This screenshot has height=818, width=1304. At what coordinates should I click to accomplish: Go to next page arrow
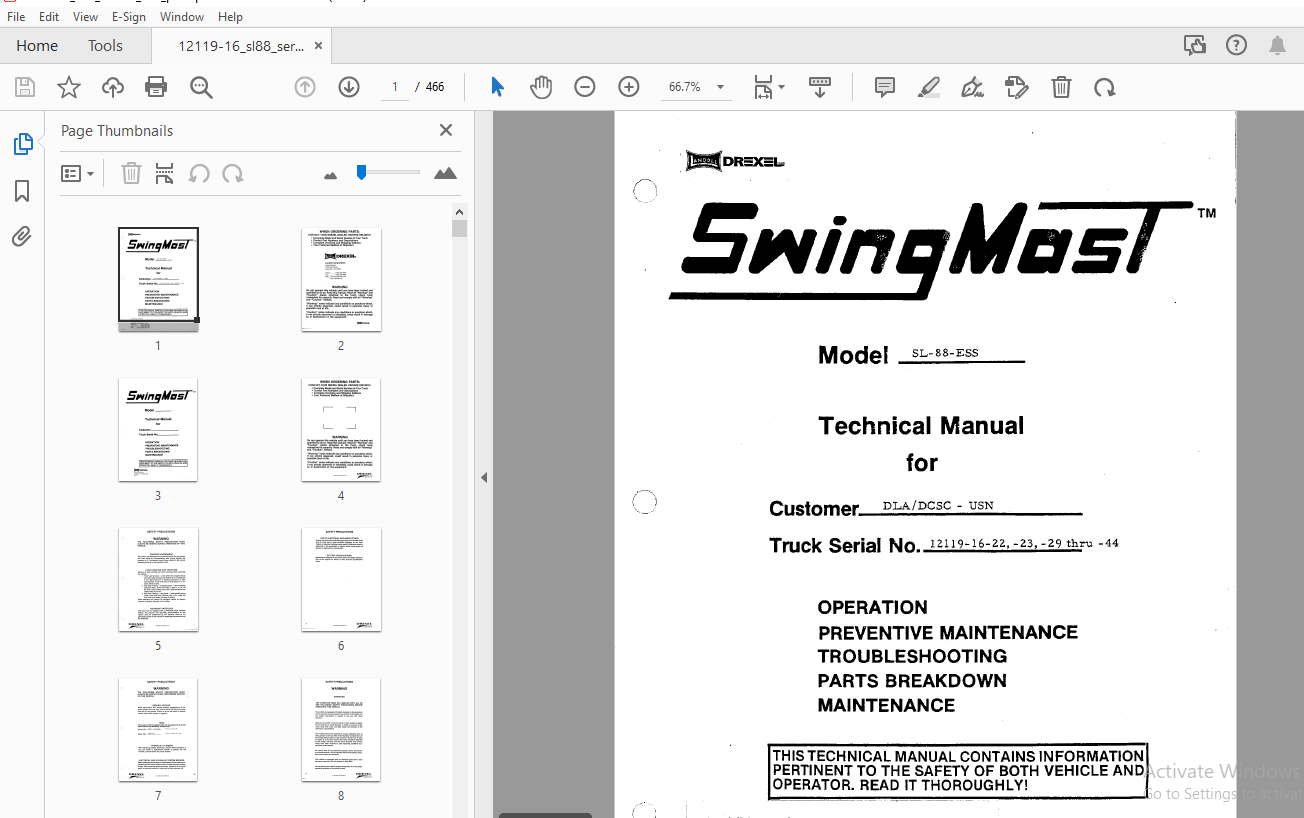tap(349, 87)
